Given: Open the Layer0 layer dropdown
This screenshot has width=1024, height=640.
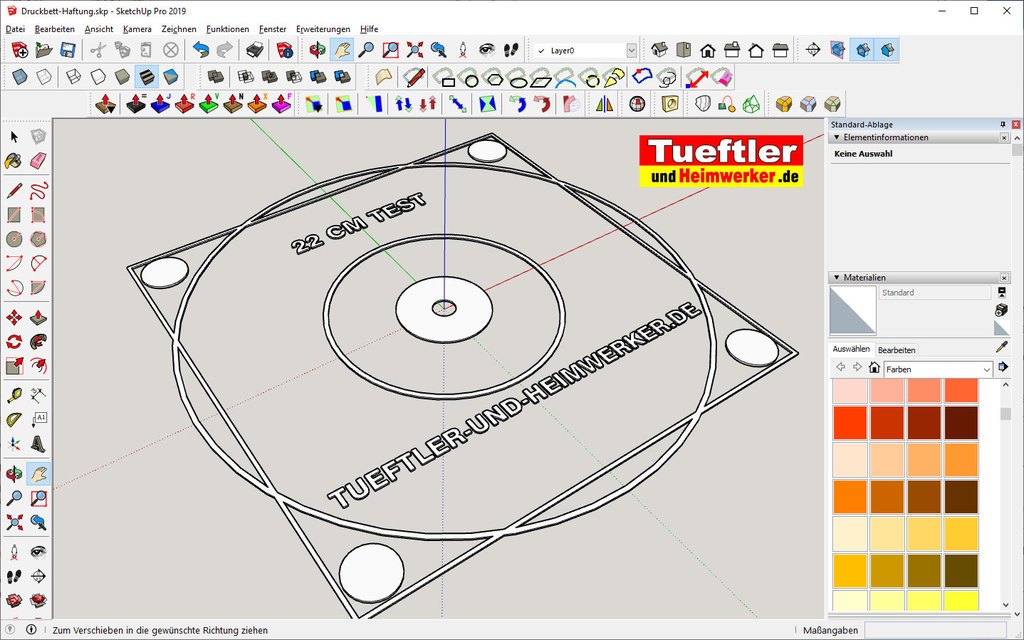Looking at the screenshot, I should [632, 50].
